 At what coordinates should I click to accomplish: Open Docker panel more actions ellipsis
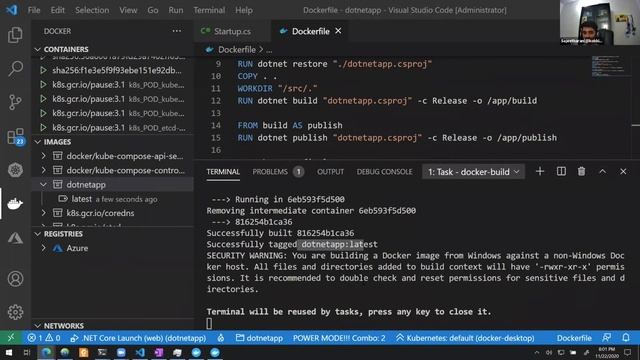click(176, 31)
